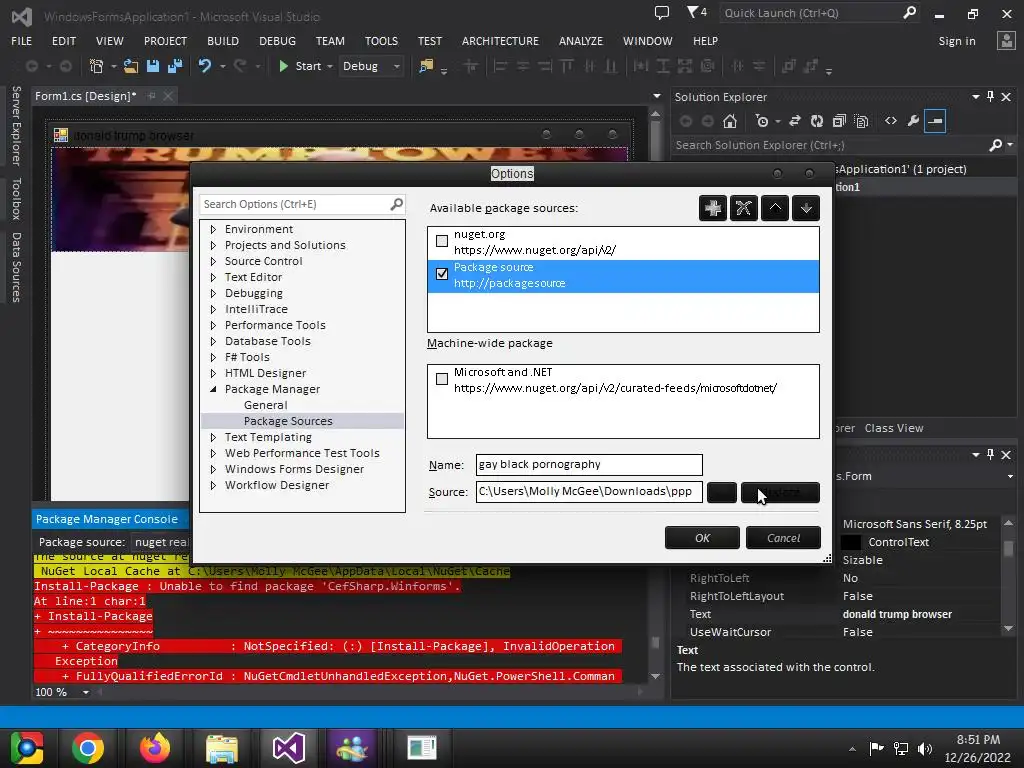Toggle Microsoft and .NET source checkbox
1024x768 pixels.
point(442,379)
